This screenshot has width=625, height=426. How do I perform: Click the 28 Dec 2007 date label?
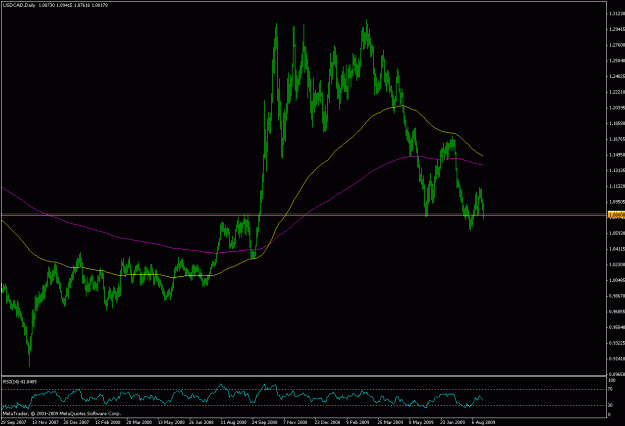tap(77, 422)
